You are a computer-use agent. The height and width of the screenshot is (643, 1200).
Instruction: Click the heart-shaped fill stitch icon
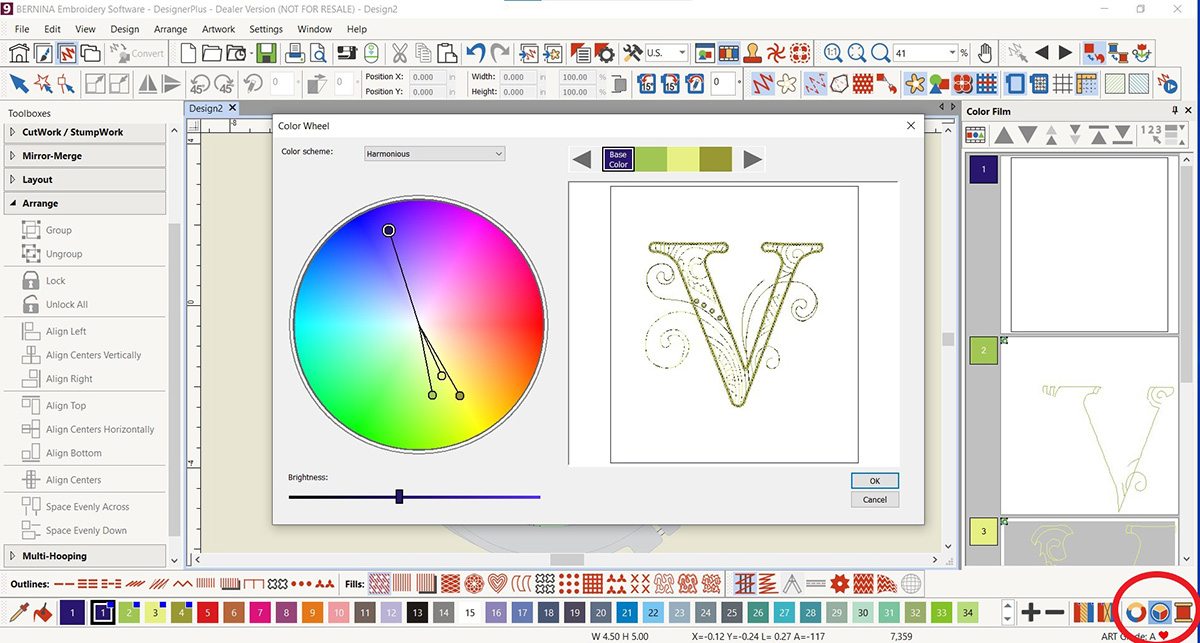(497, 582)
